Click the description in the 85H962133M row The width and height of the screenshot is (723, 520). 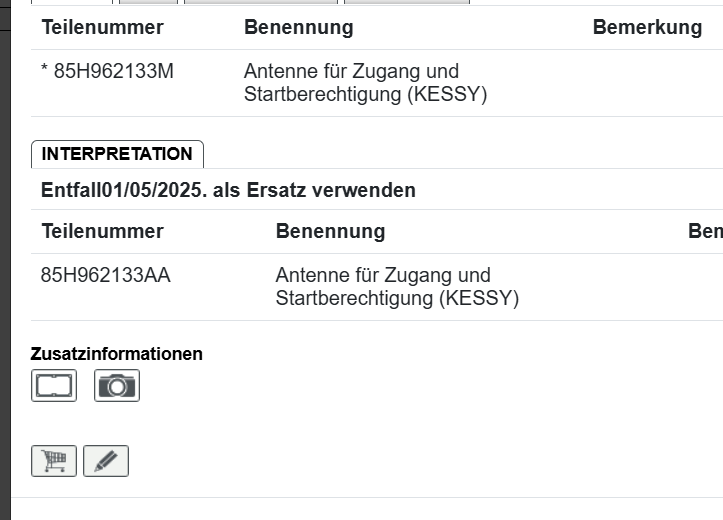click(365, 83)
